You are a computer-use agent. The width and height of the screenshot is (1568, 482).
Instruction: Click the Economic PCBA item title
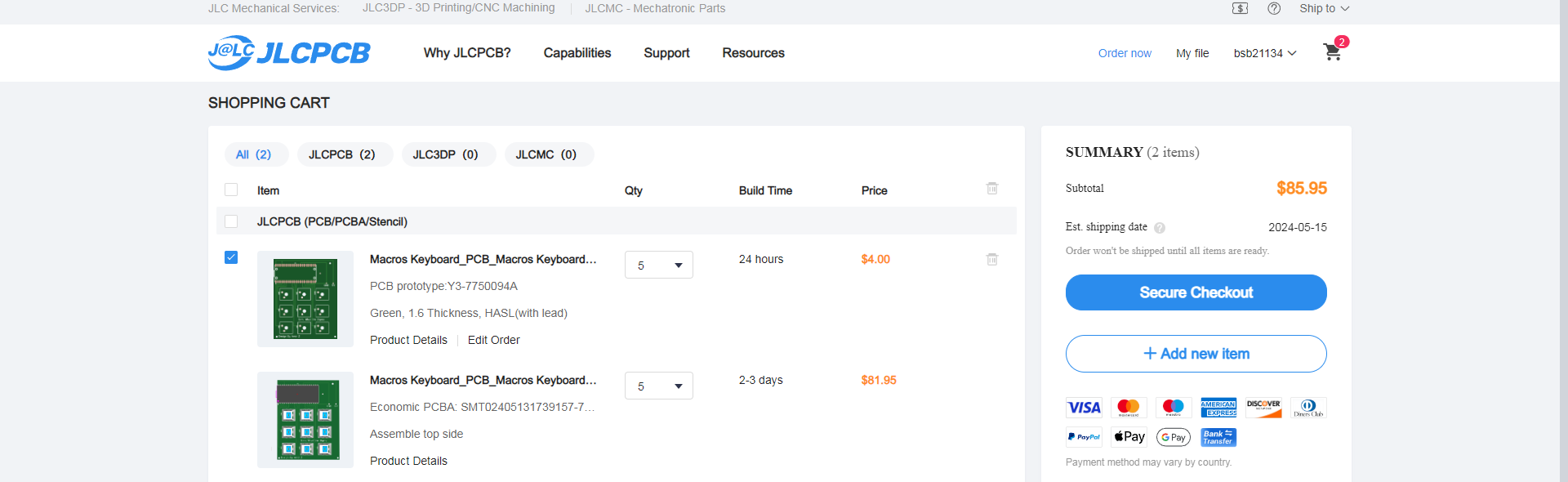click(483, 380)
